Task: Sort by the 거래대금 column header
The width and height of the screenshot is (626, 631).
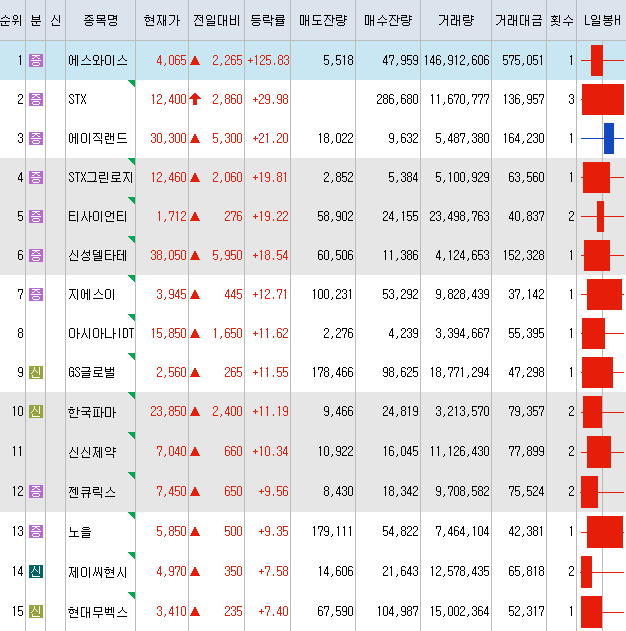Action: coord(519,20)
